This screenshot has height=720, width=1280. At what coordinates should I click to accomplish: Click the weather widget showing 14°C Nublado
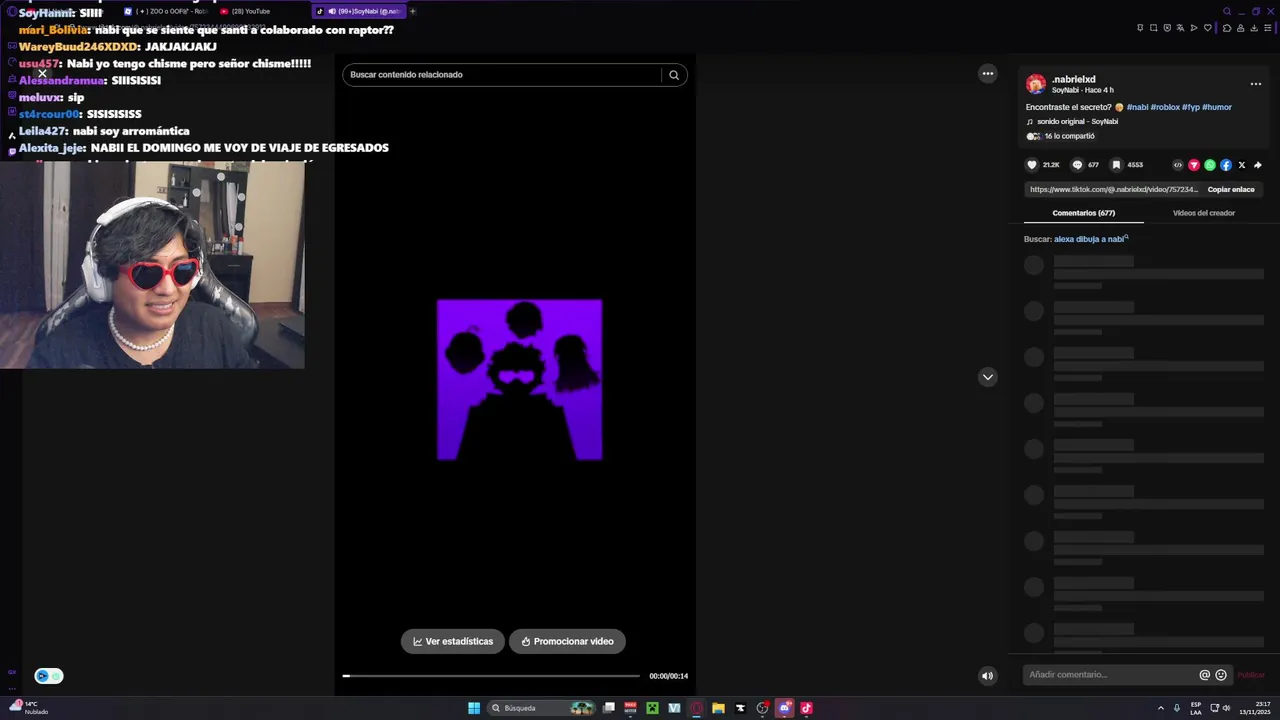point(29,708)
